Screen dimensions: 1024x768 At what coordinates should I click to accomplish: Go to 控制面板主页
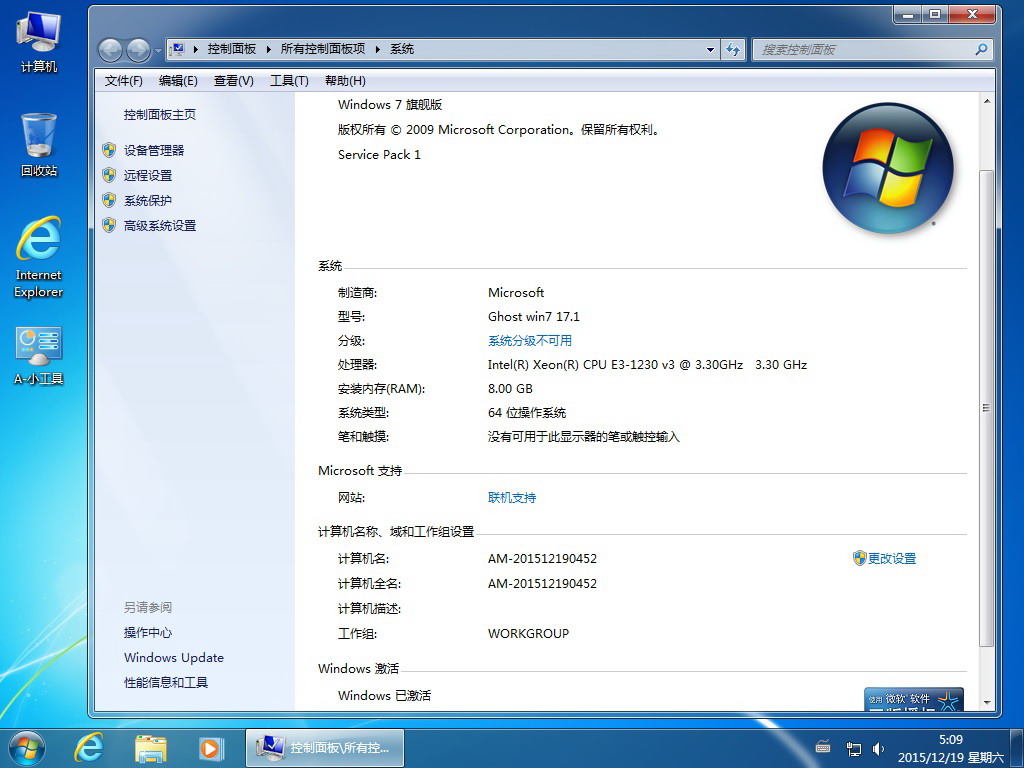tap(160, 114)
